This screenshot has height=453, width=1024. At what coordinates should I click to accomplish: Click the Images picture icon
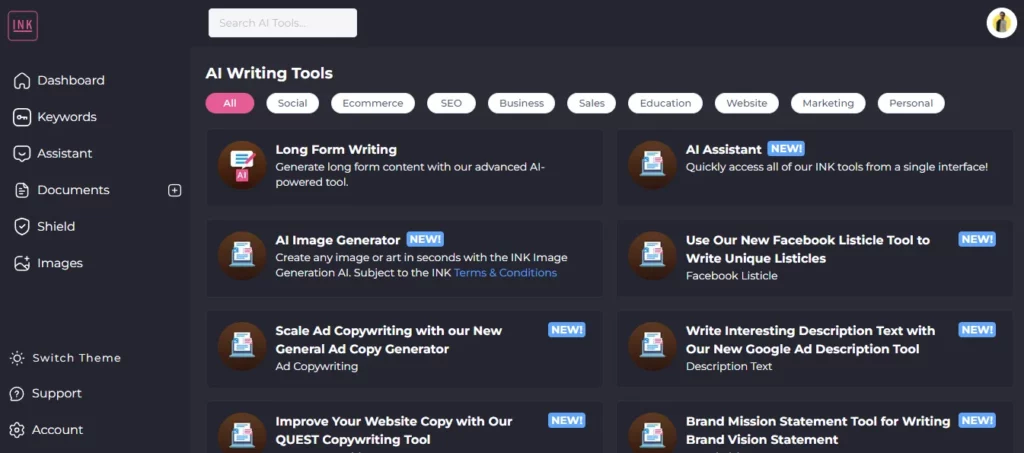(x=22, y=263)
